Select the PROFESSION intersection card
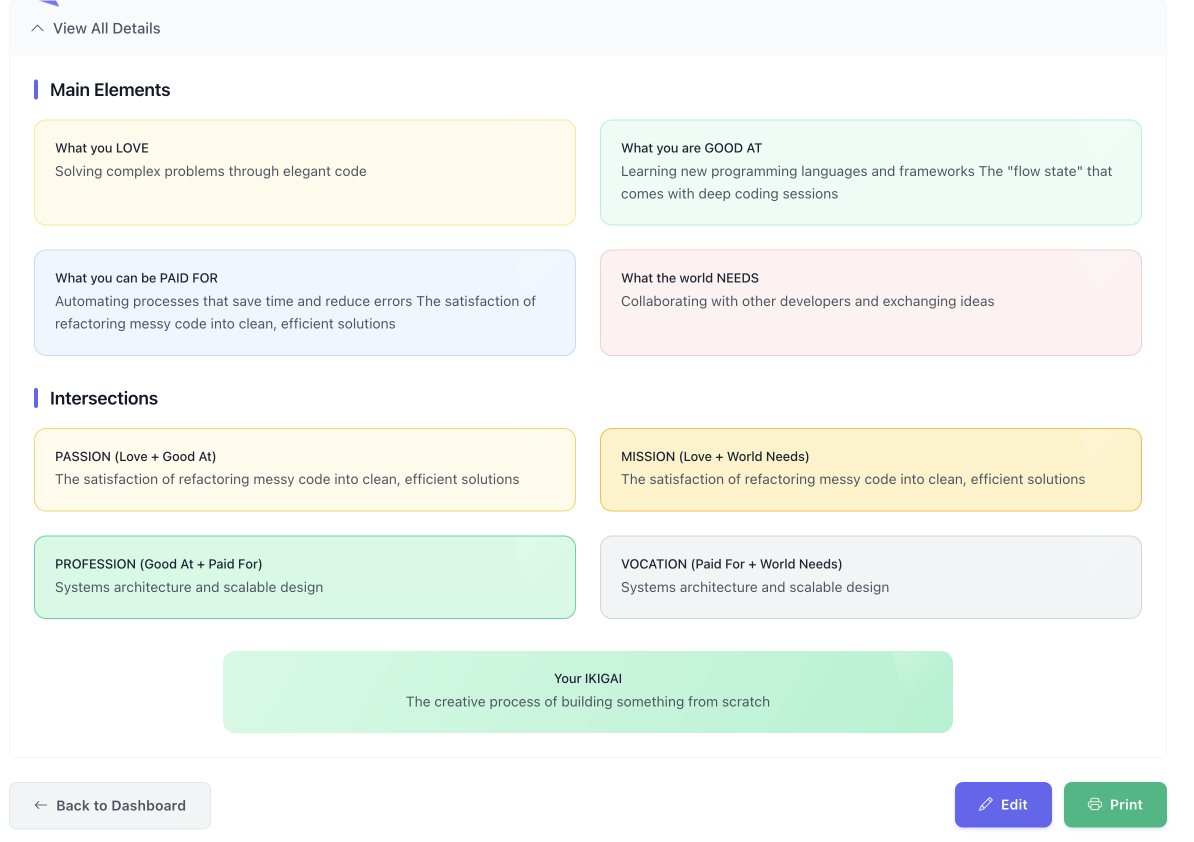The image size is (1194, 842). click(304, 577)
